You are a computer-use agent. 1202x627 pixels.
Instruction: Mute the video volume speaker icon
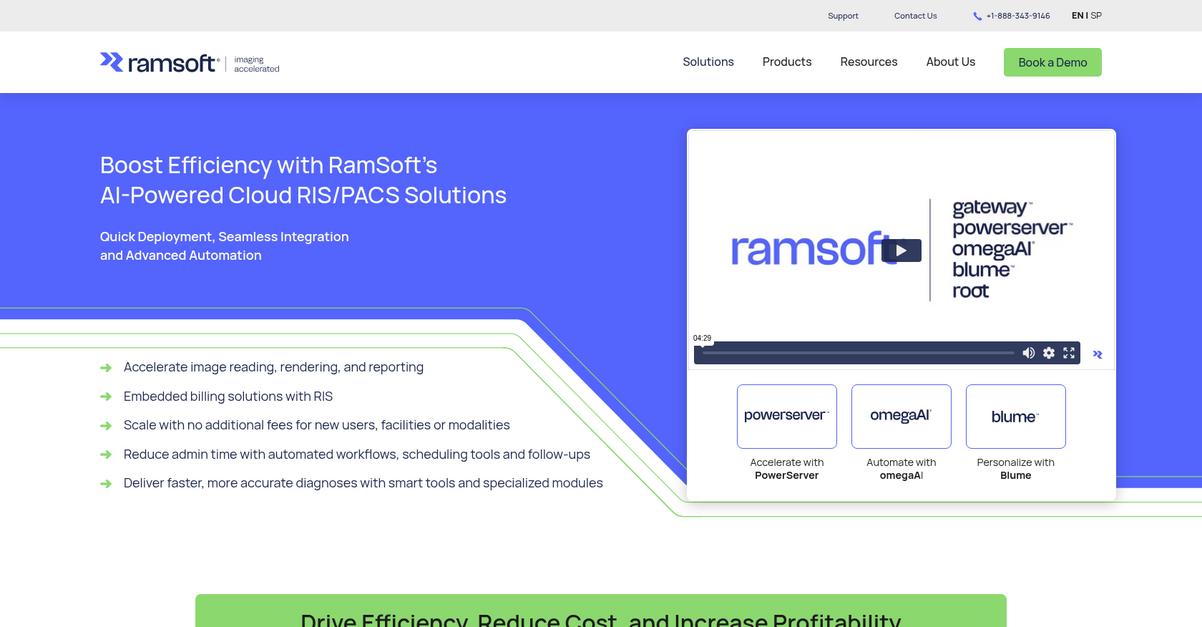(1028, 353)
